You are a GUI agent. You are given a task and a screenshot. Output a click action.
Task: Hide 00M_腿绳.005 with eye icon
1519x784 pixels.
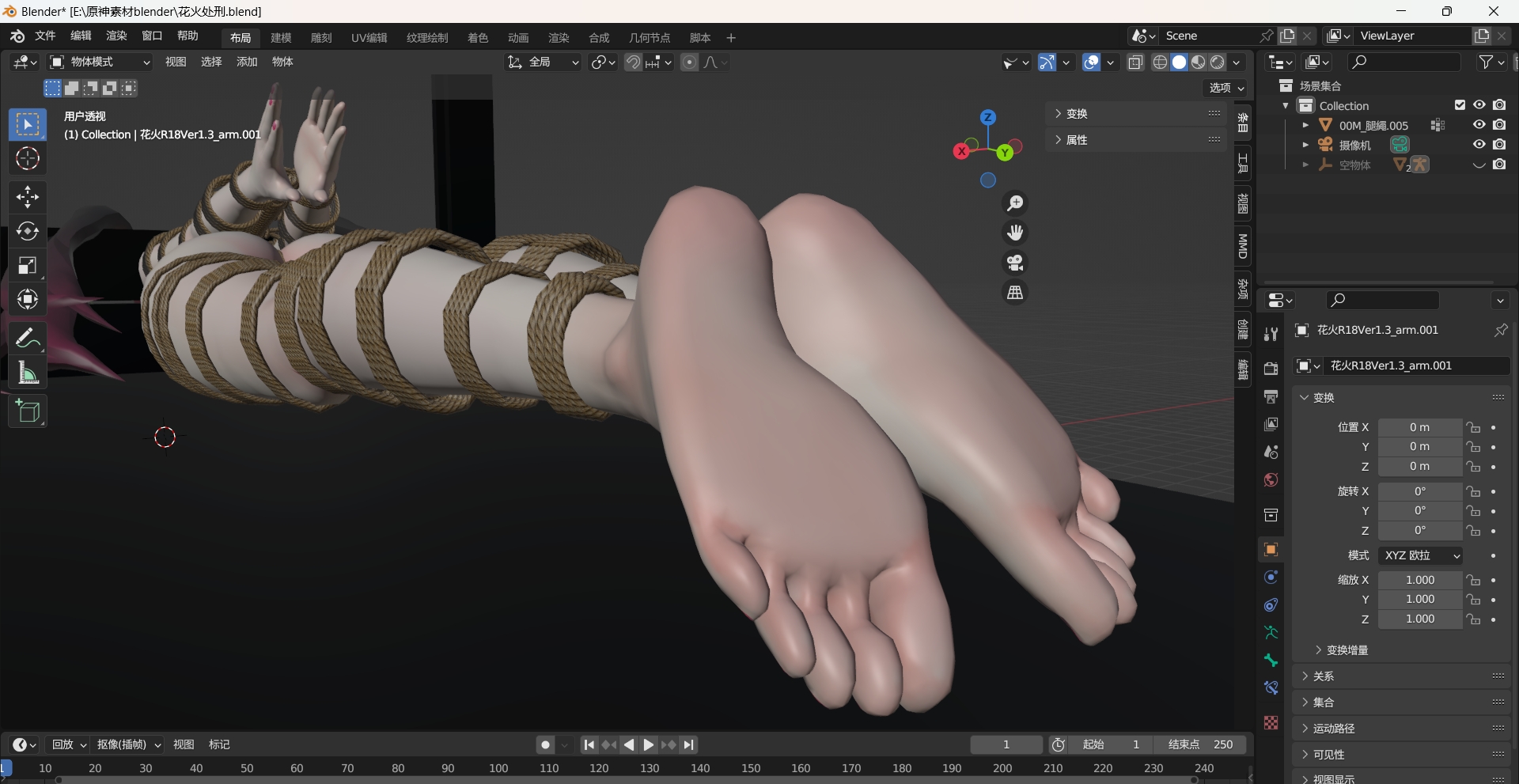(x=1479, y=125)
